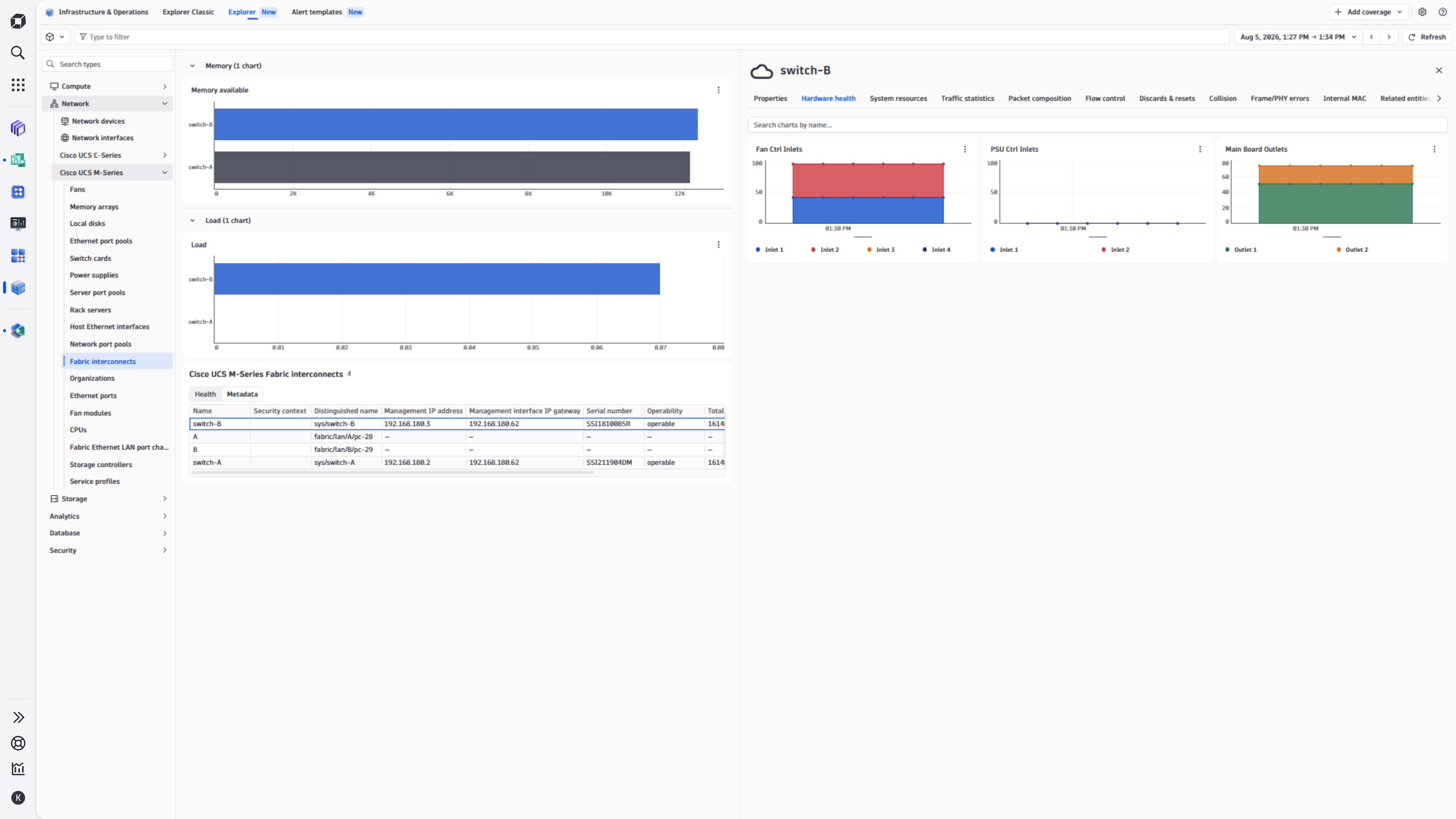The height and width of the screenshot is (819, 1456).
Task: Collapse the Network category
Action: coord(165,104)
